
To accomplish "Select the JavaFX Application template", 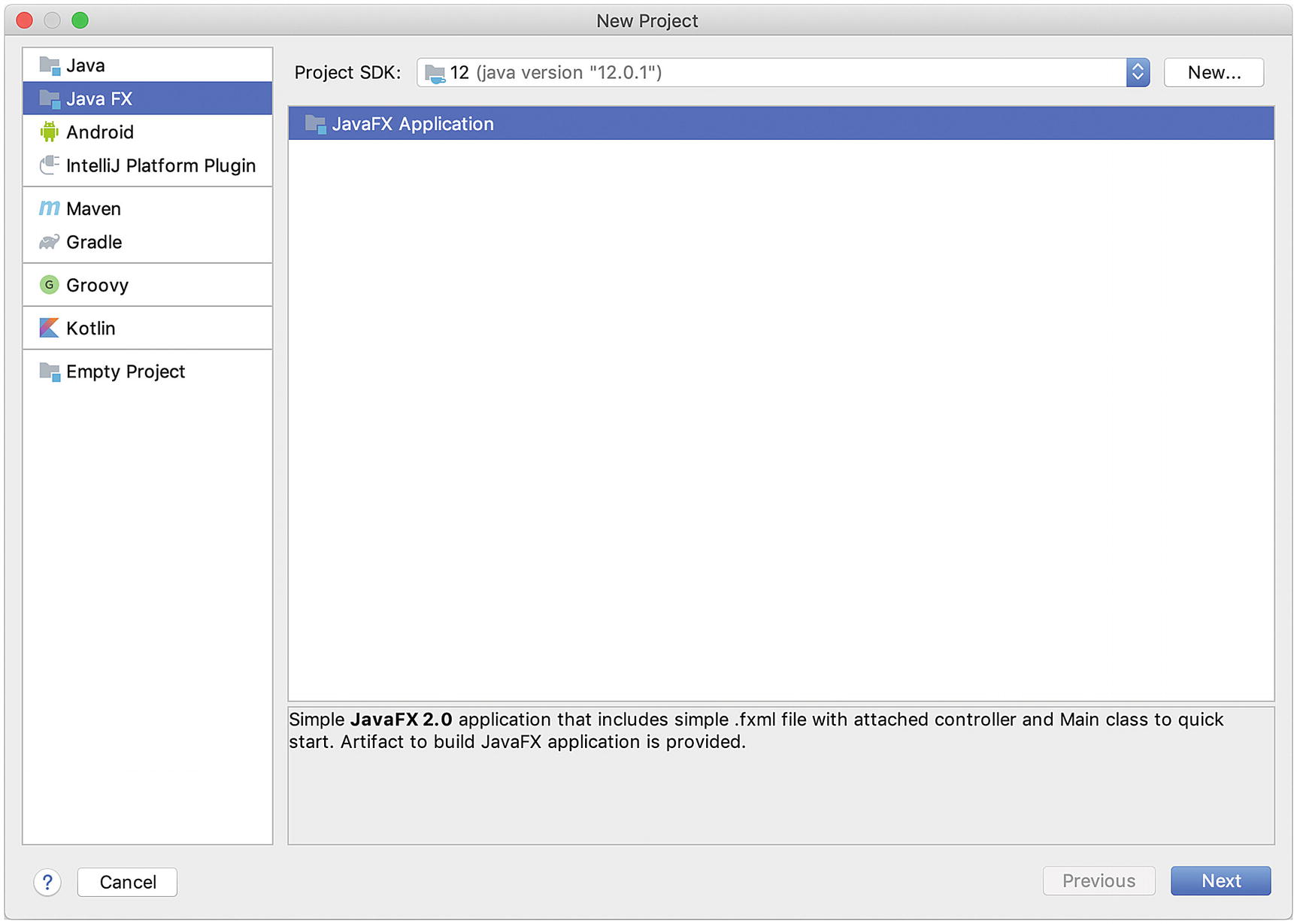I will pos(781,123).
